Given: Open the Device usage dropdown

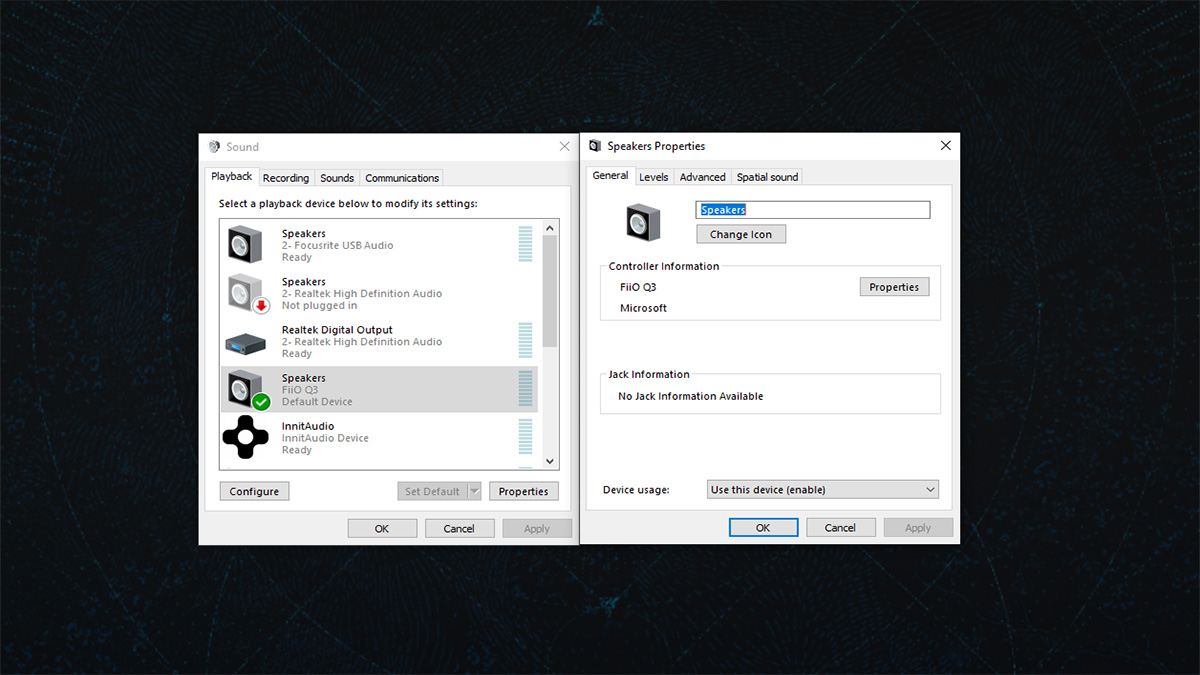Looking at the screenshot, I should [822, 490].
